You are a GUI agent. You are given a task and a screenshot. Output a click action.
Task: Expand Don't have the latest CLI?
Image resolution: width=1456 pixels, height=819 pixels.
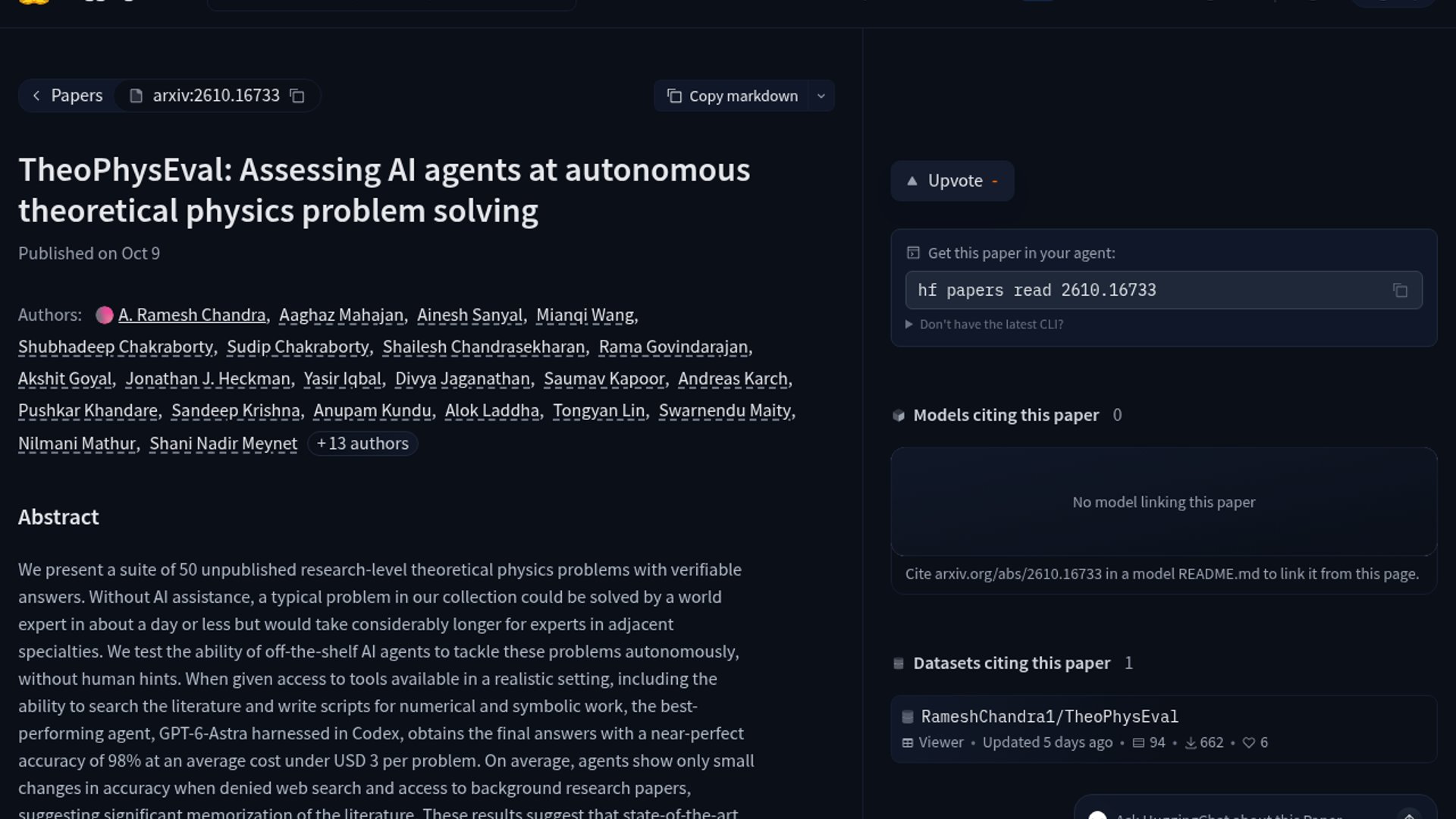tap(984, 325)
